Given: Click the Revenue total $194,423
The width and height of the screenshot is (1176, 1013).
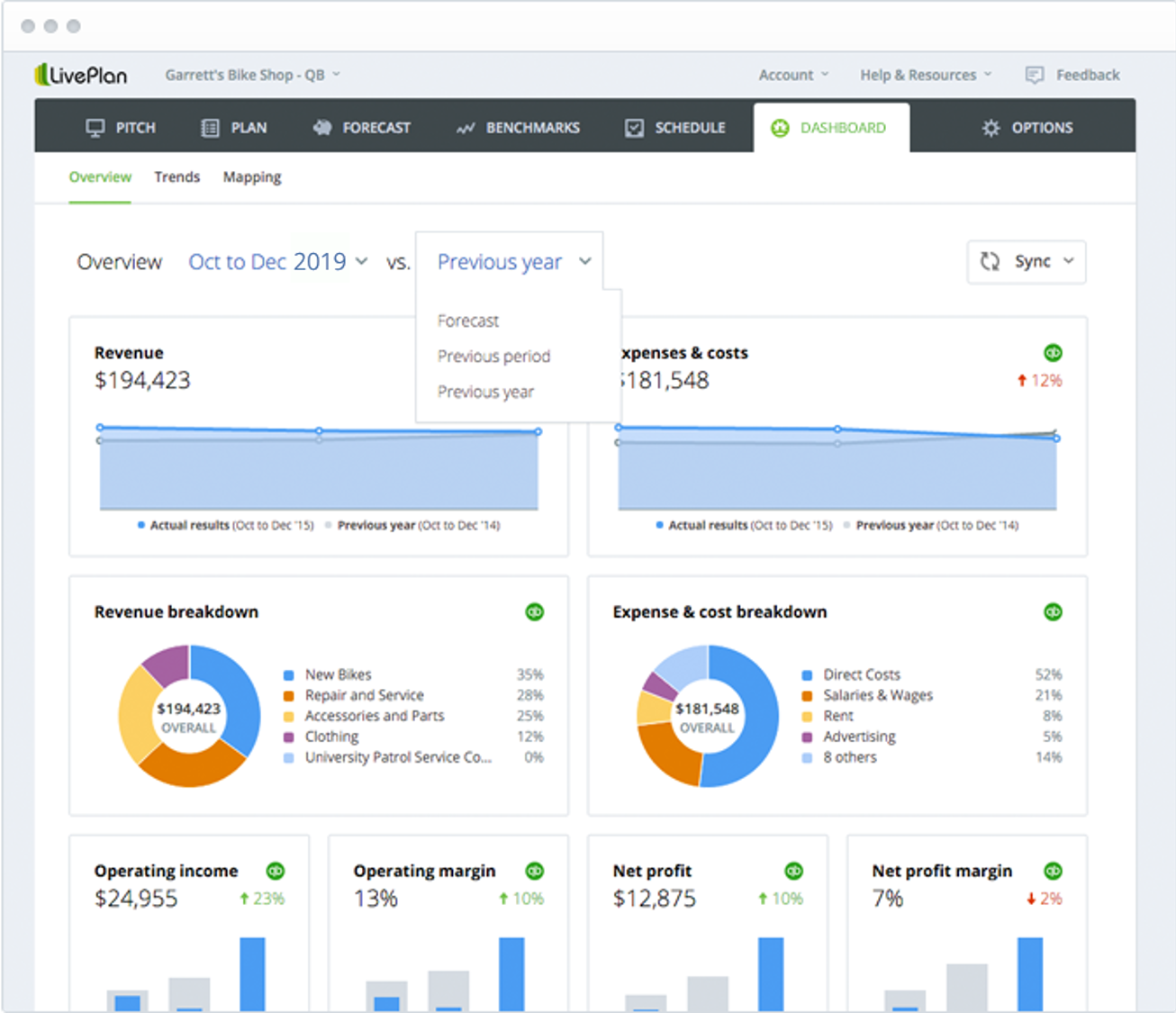Looking at the screenshot, I should (x=142, y=380).
